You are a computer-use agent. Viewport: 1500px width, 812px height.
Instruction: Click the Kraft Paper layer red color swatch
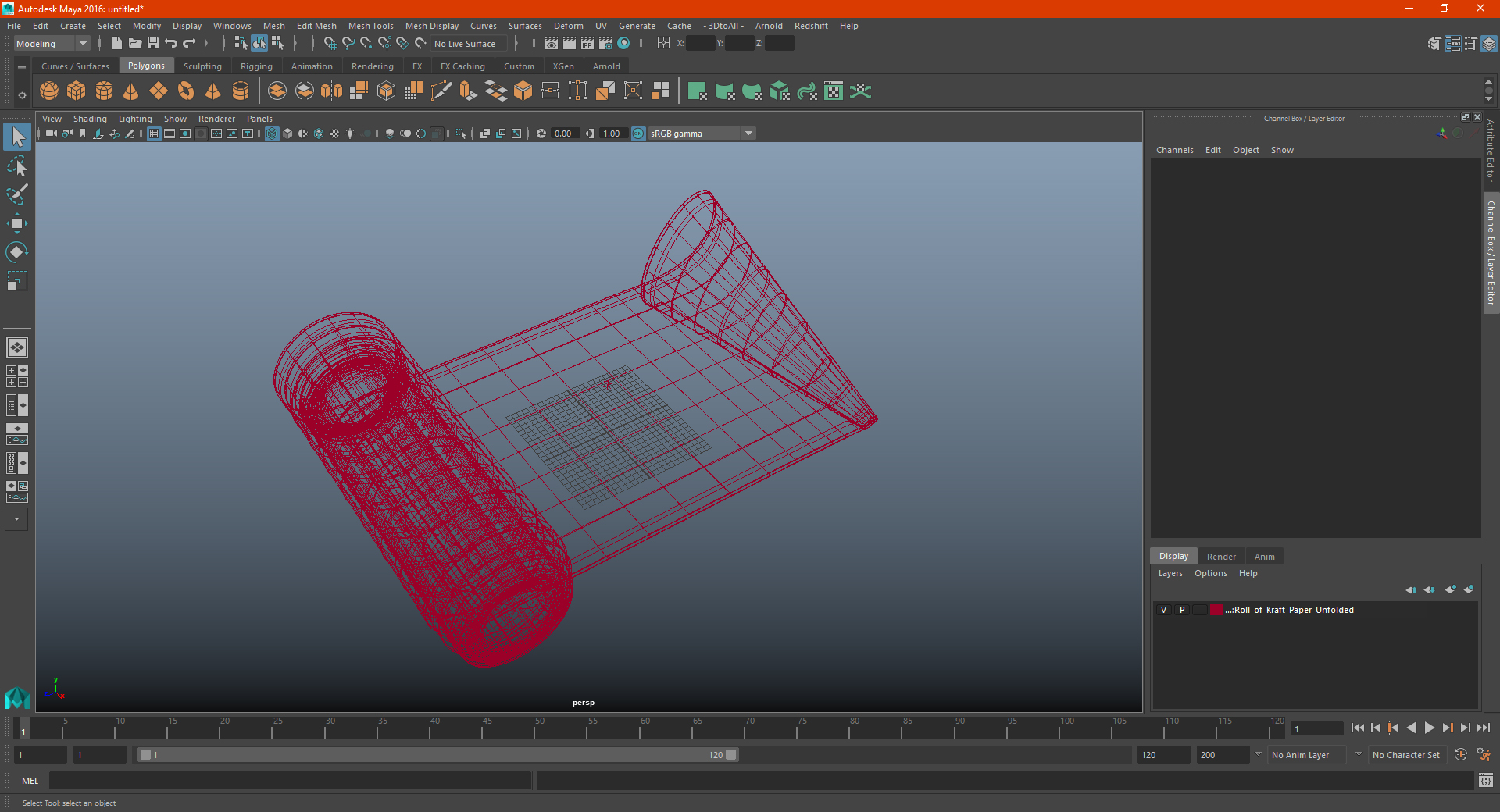tap(1216, 610)
